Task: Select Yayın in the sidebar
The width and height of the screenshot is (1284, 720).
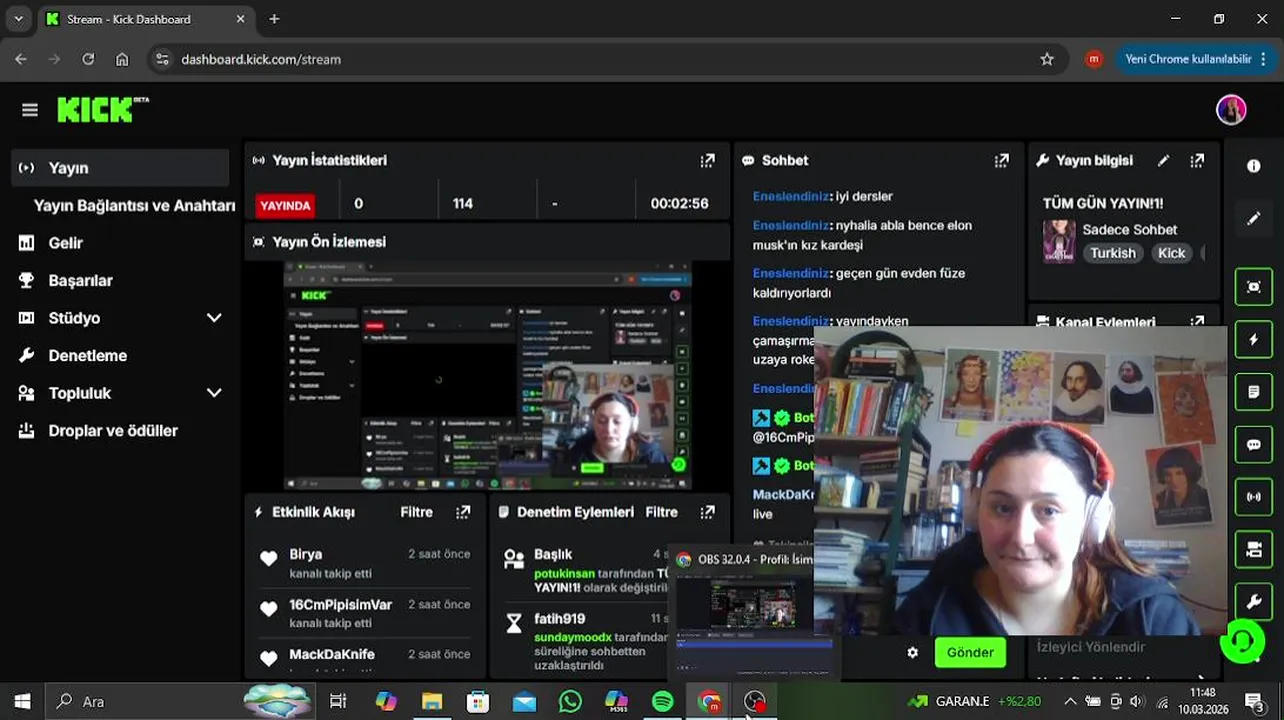Action: (121, 168)
